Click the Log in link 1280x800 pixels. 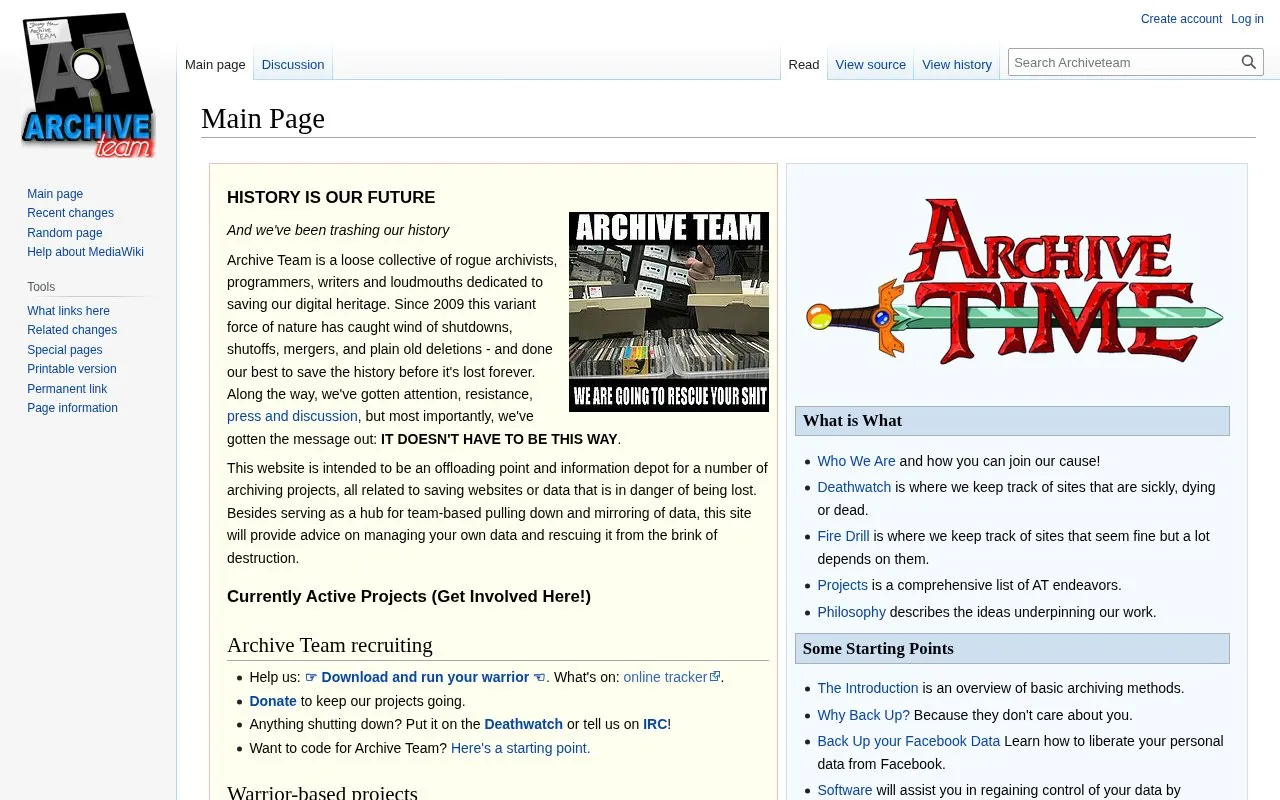pos(1247,19)
